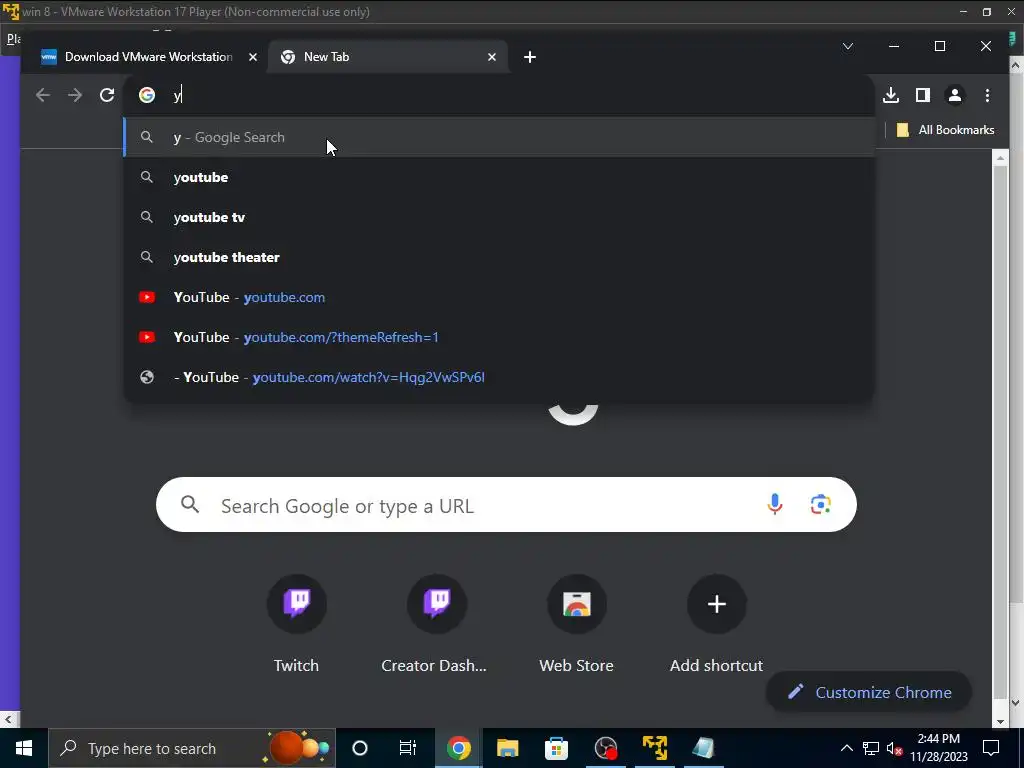Viewport: 1024px width, 768px height.
Task: Open the clock showing 2:44 PM
Action: pyautogui.click(x=939, y=748)
